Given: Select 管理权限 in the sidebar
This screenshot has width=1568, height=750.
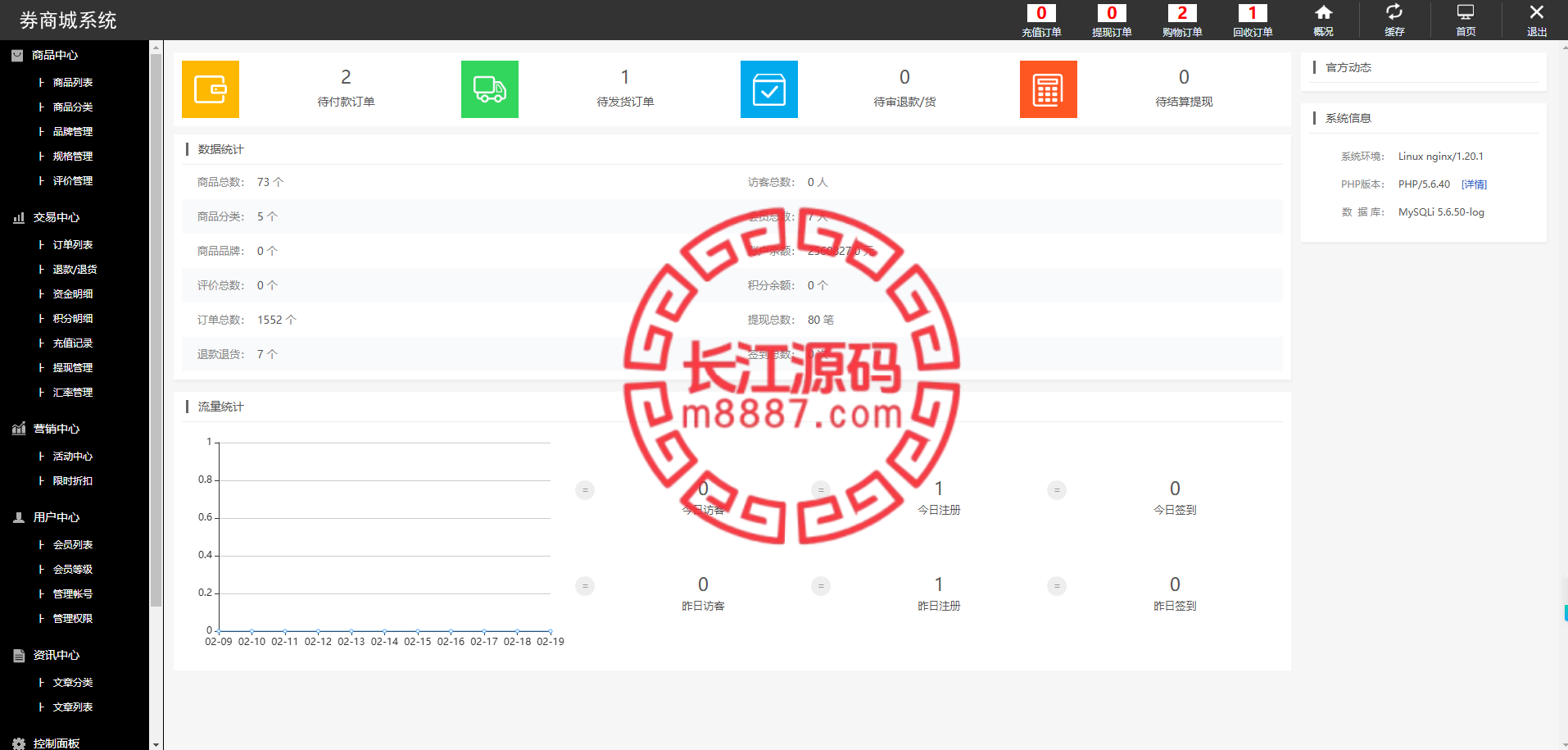Looking at the screenshot, I should point(73,619).
